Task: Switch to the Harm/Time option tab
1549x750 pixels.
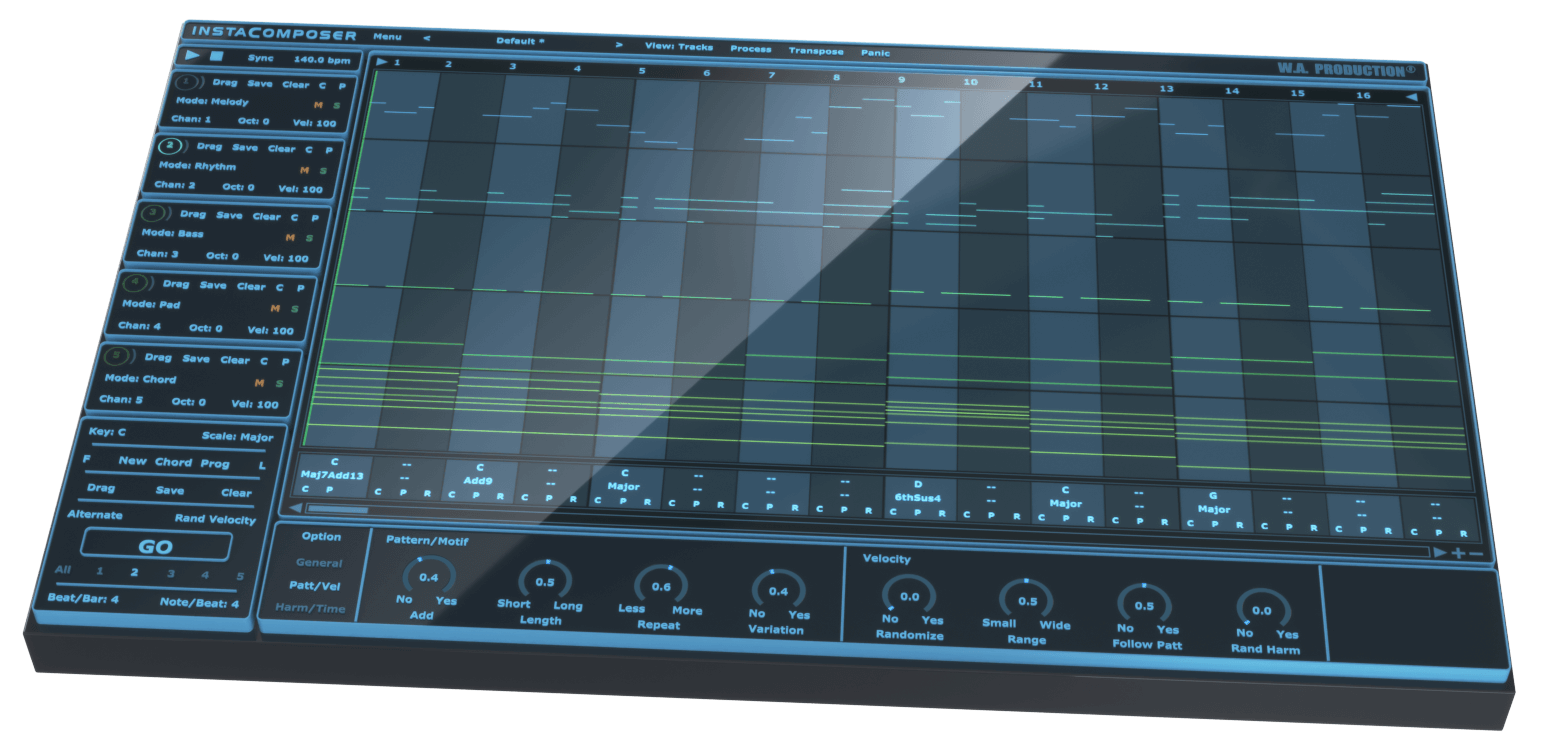Action: 310,607
